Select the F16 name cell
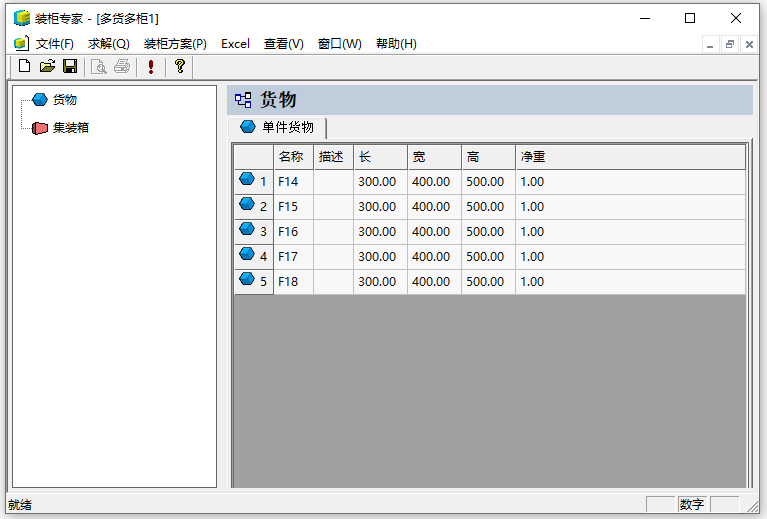The image size is (767, 519). click(x=293, y=232)
